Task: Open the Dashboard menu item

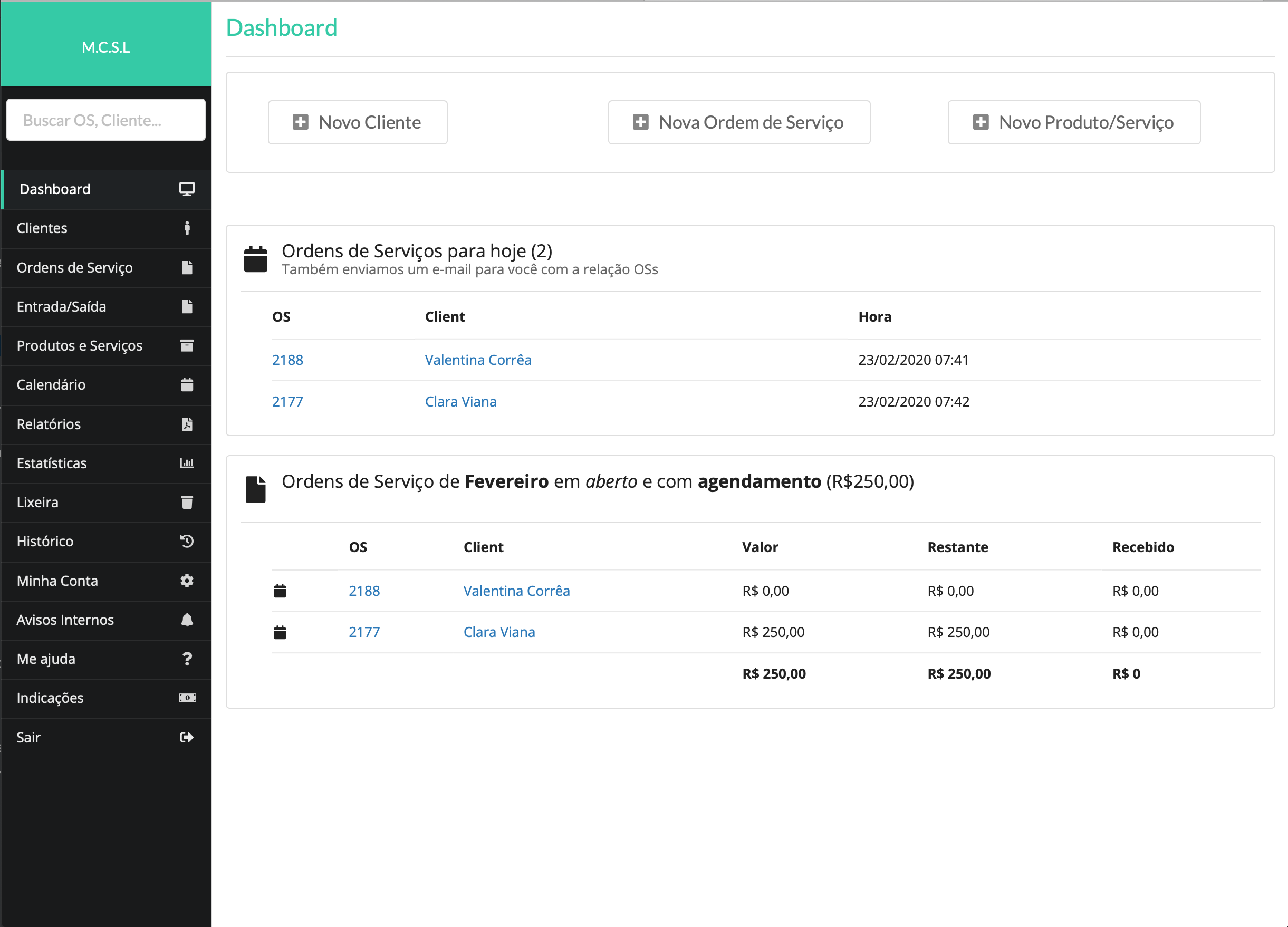Action: [106, 189]
